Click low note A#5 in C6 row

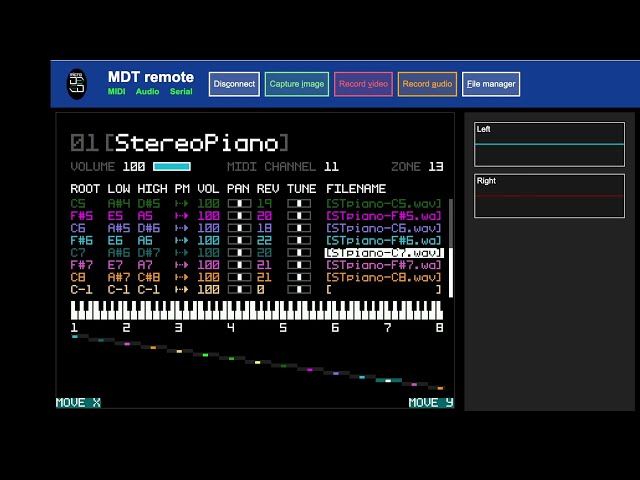119,228
